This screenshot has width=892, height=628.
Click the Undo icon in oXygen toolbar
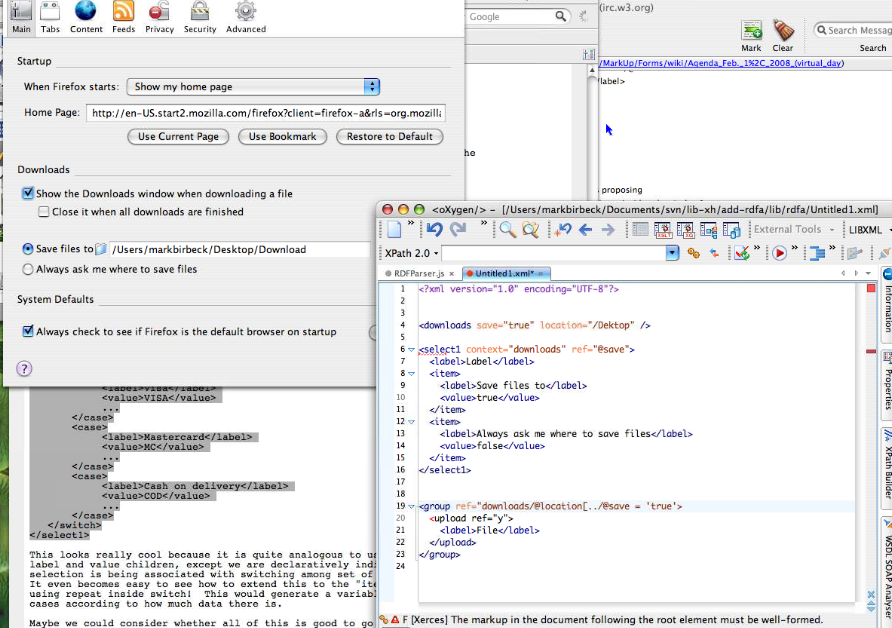[x=435, y=229]
